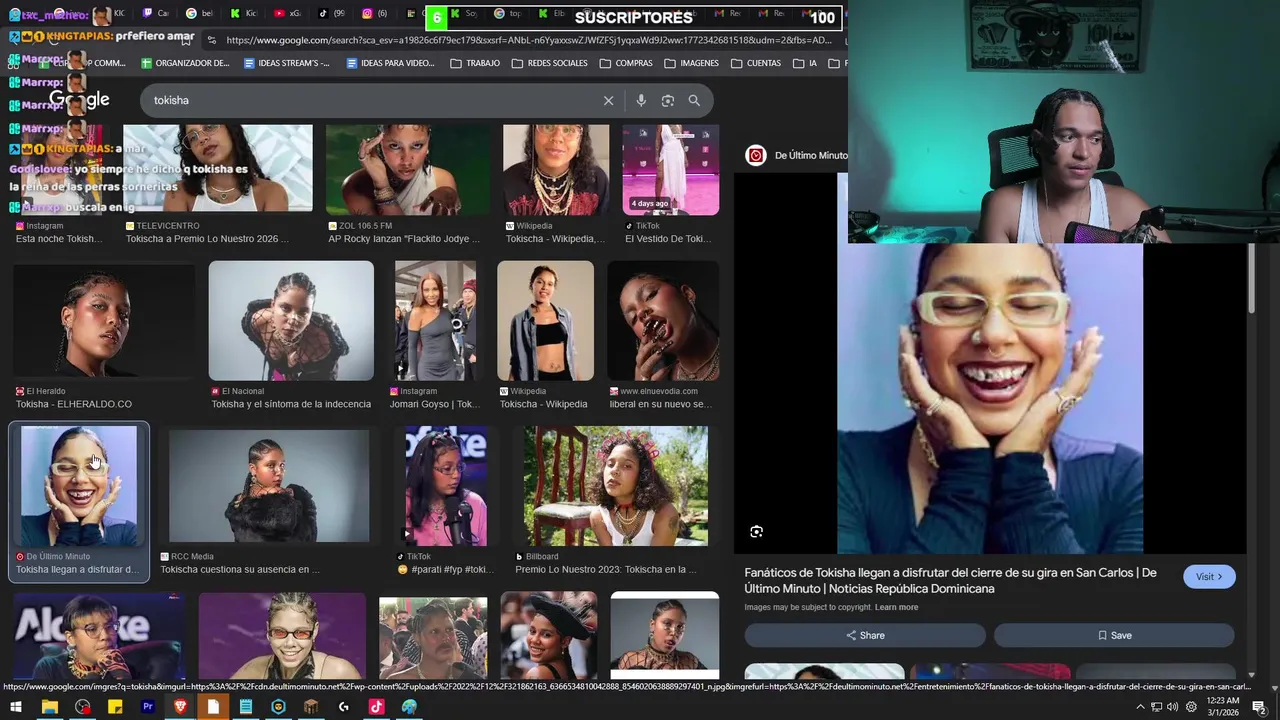Open the ZOL 106.5 FM AP Rocky image

[407, 170]
